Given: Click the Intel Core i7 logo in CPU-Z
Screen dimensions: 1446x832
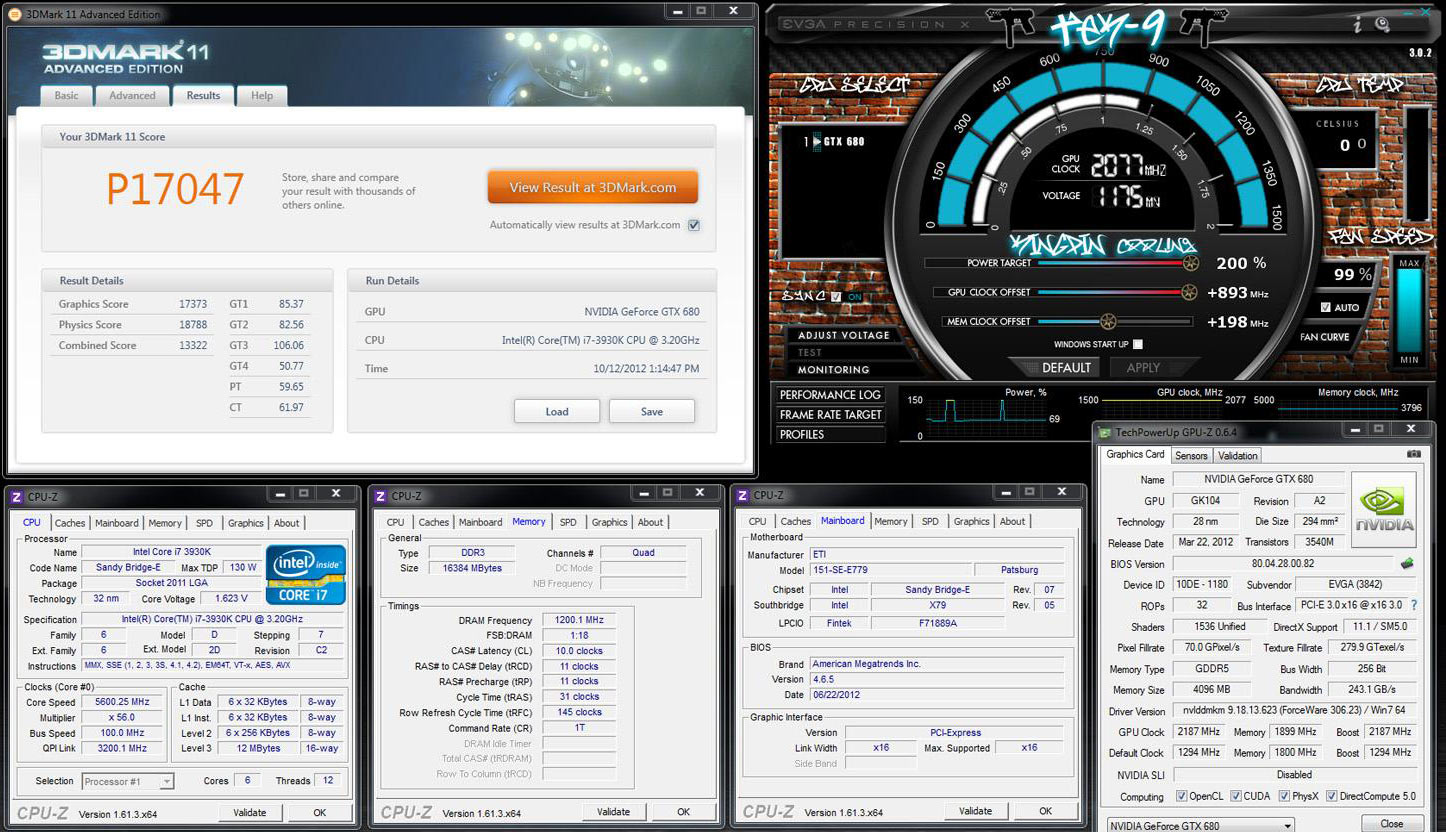Looking at the screenshot, I should click(x=306, y=574).
